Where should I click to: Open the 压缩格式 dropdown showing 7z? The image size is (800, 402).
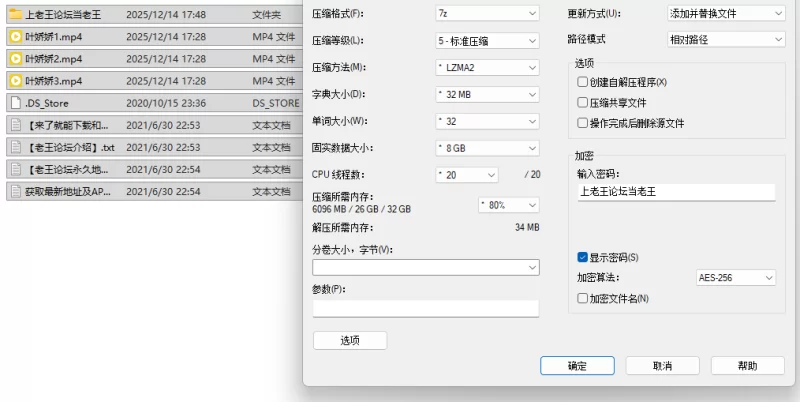pyautogui.click(x=487, y=13)
